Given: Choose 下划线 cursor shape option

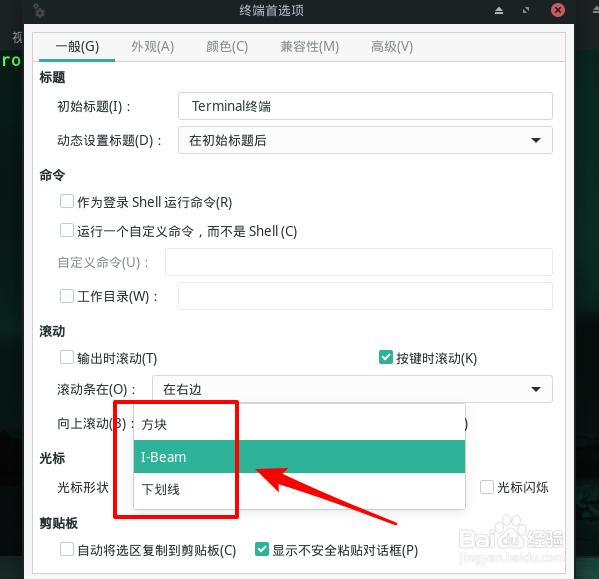Looking at the screenshot, I should (x=299, y=489).
